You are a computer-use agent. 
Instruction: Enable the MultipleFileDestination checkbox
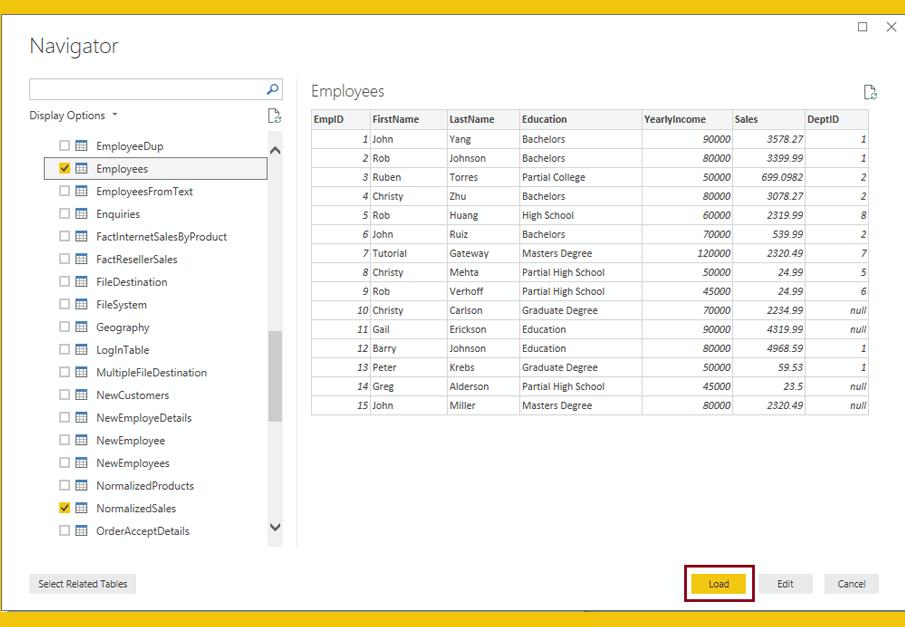pyautogui.click(x=65, y=372)
